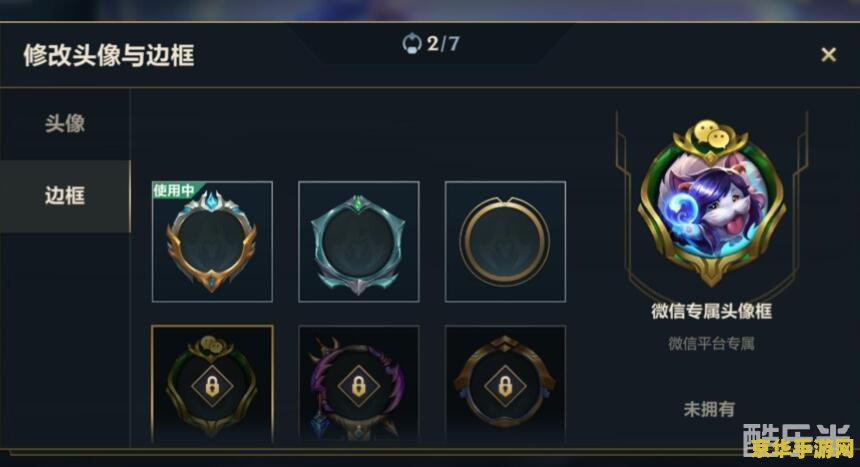
Task: Click the 未拥有 status label
Action: tap(709, 409)
